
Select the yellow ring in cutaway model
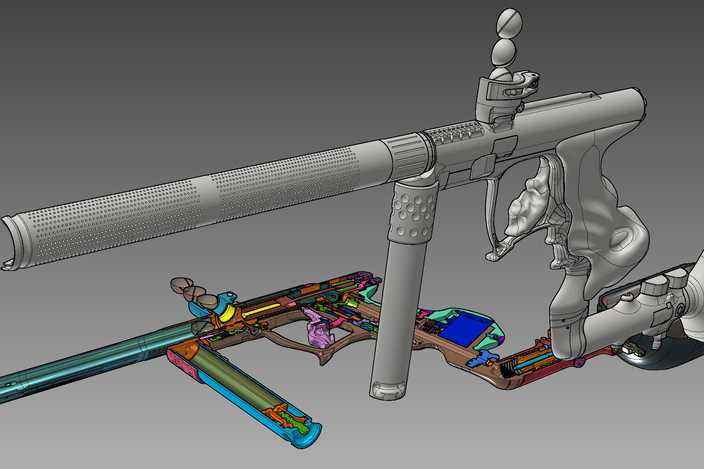point(226,314)
